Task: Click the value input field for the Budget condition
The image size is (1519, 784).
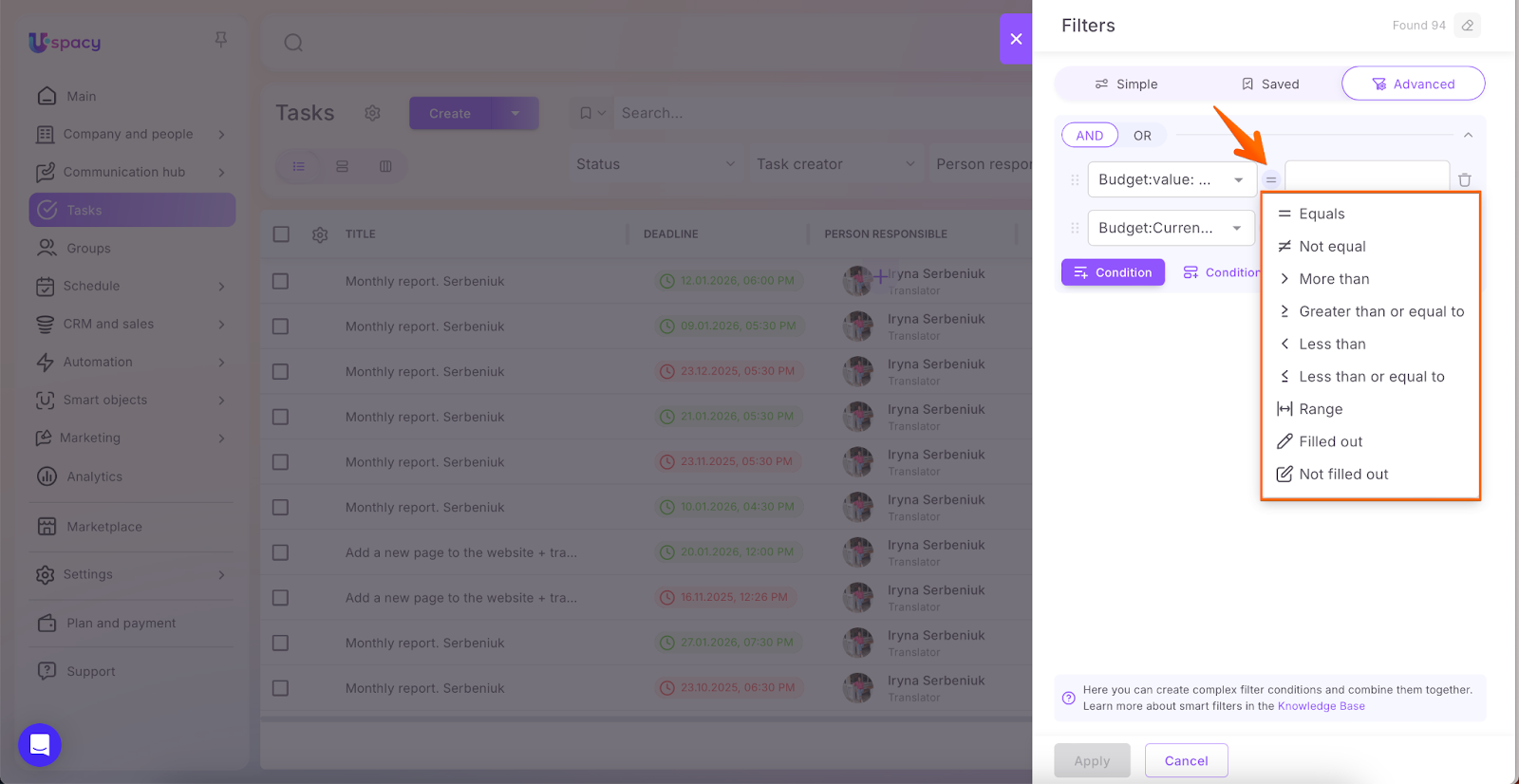Action: click(1365, 177)
